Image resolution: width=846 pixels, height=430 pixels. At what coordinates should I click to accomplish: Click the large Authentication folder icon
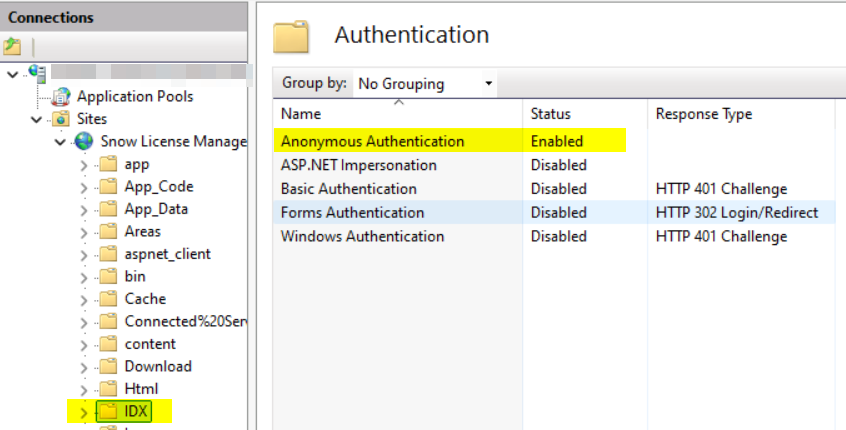pos(291,35)
